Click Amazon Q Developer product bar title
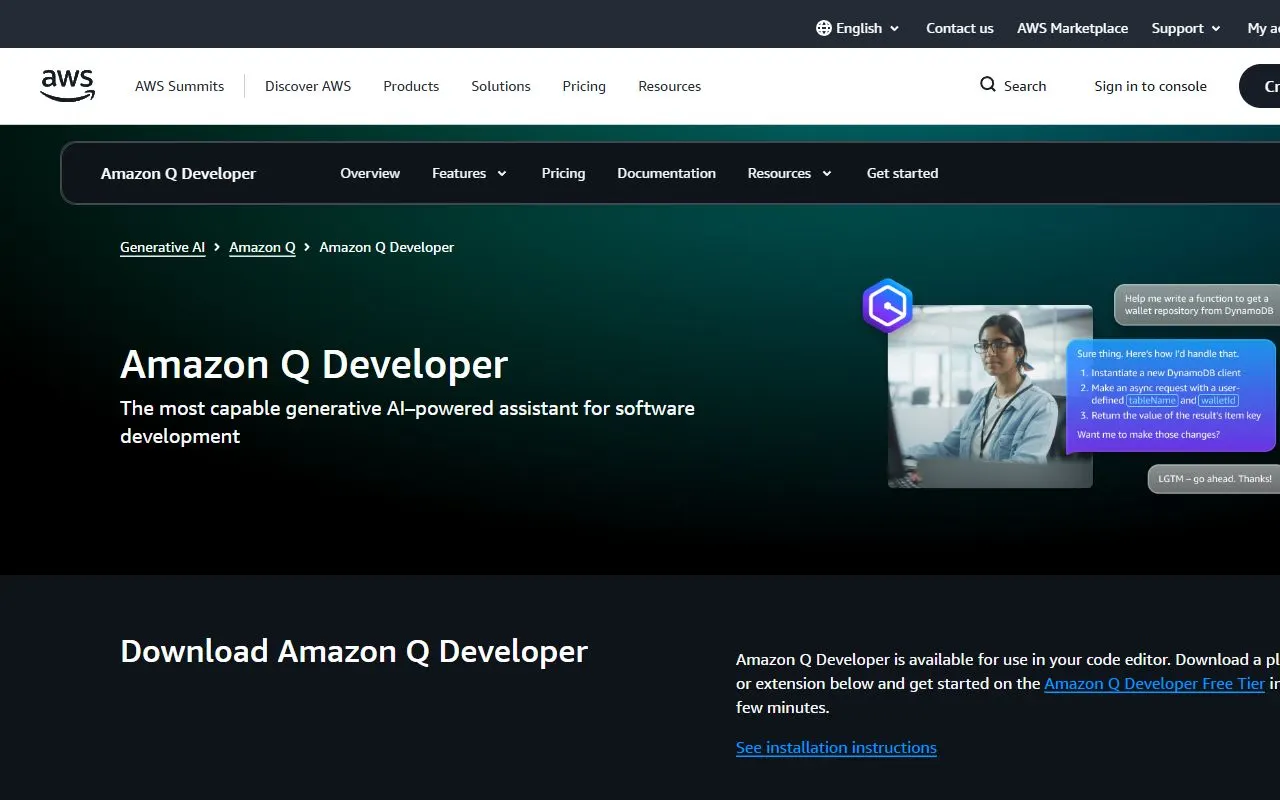The width and height of the screenshot is (1280, 800). 178,173
